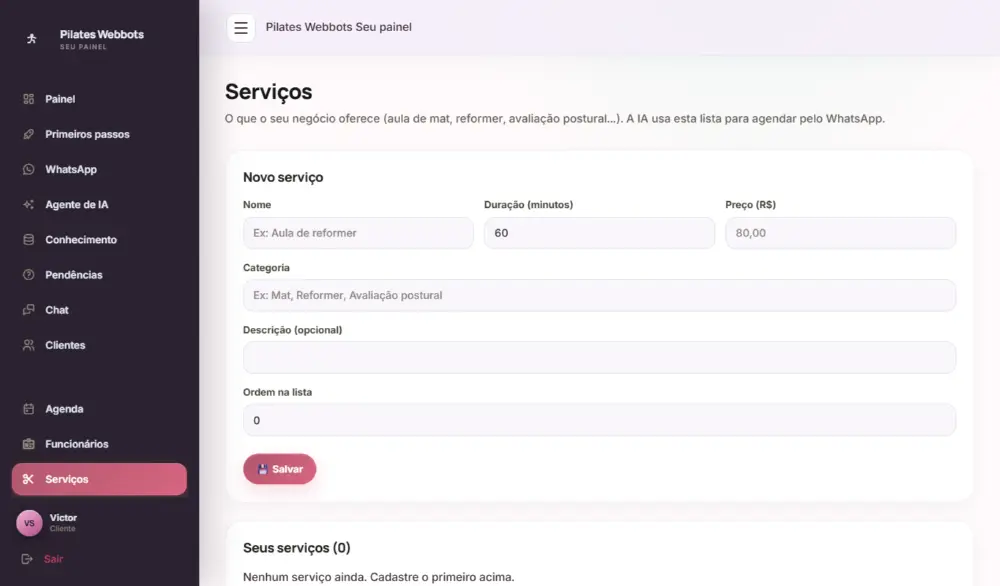Click the VS user avatar
Viewport: 1000px width, 586px height.
(x=29, y=523)
